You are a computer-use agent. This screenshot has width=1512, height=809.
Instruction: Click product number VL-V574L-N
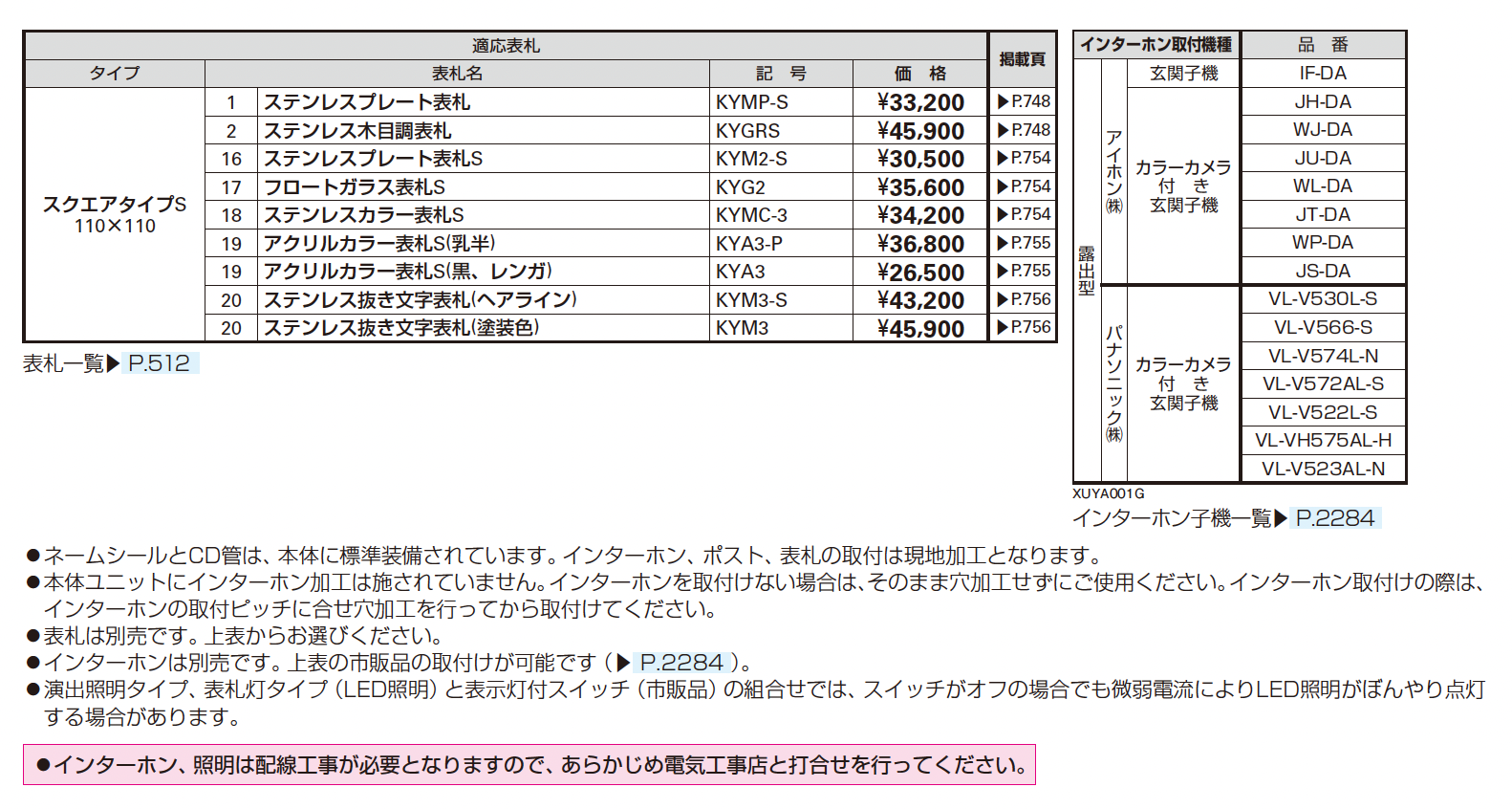(1323, 356)
